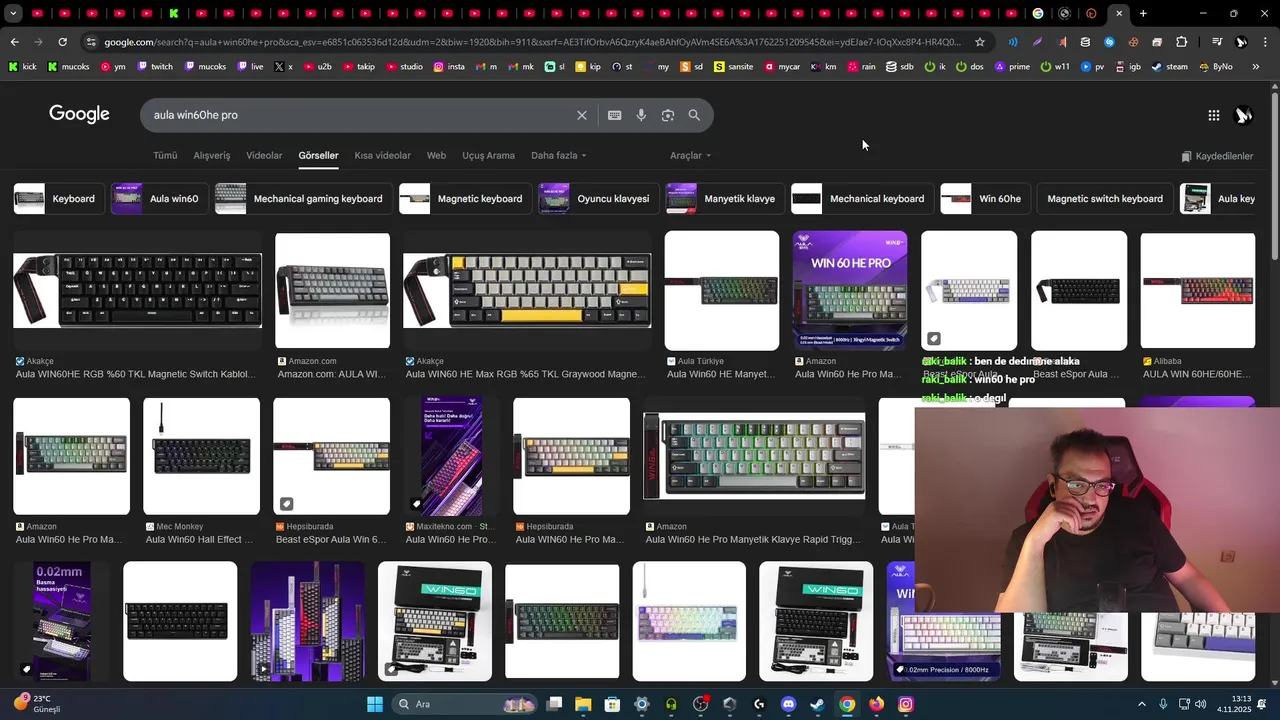
Task: Open the weather widget showing 23°C Güneşli
Action: 38,704
